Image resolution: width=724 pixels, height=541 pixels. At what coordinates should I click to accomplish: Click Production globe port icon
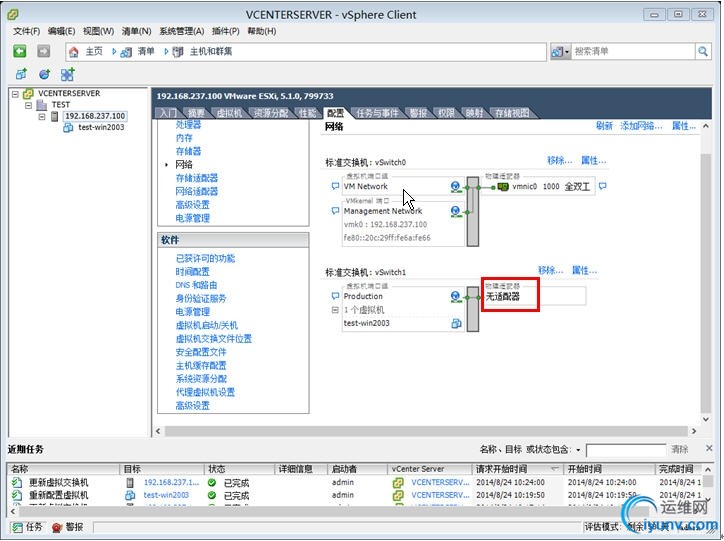pyautogui.click(x=456, y=297)
